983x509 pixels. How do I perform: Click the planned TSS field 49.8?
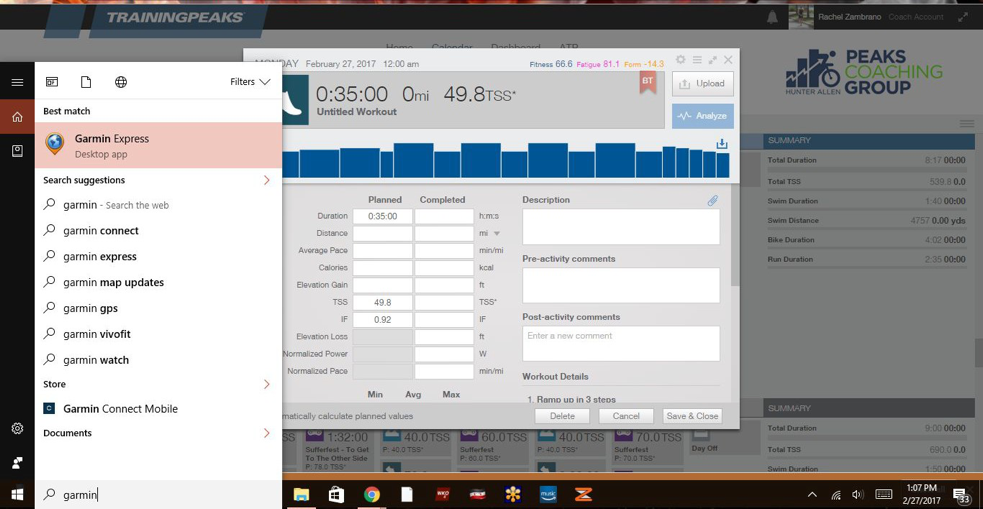click(x=382, y=303)
